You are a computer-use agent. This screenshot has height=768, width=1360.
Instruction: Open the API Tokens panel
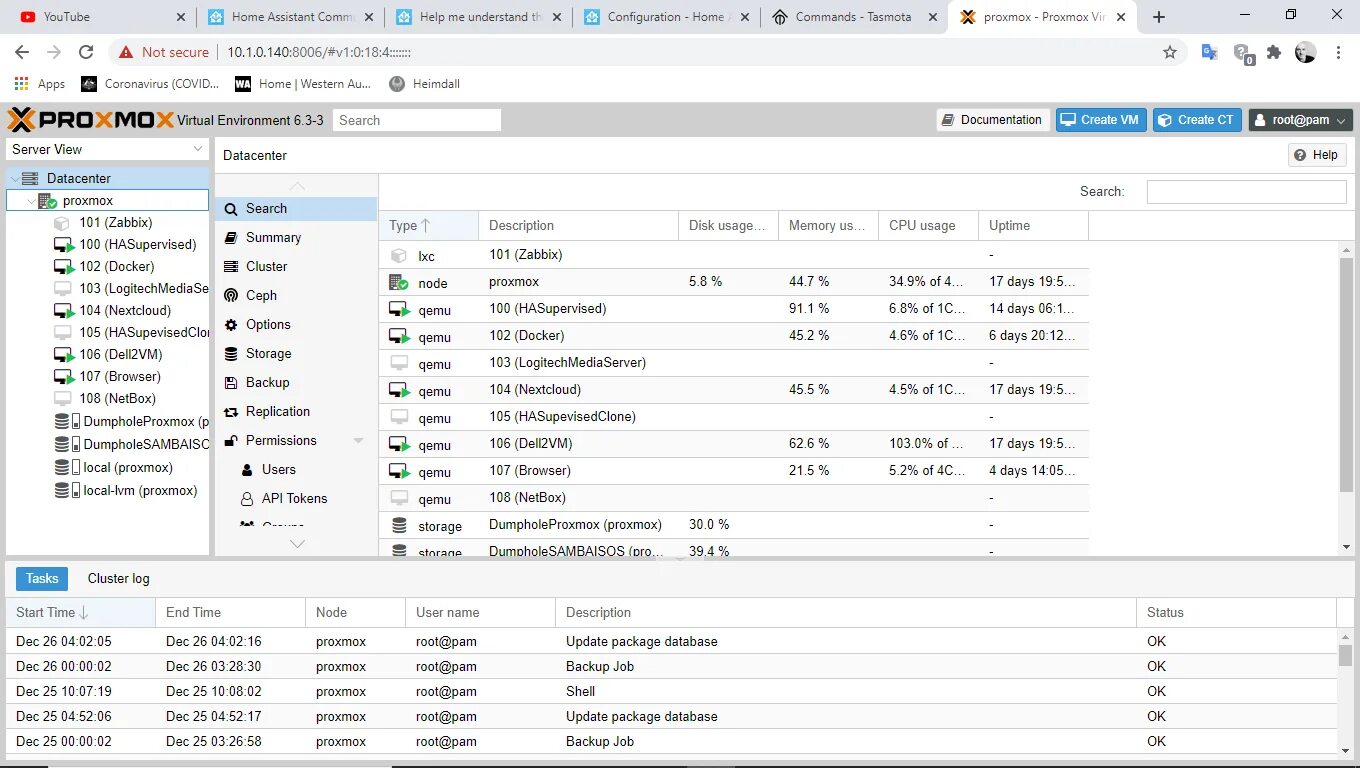[292, 498]
